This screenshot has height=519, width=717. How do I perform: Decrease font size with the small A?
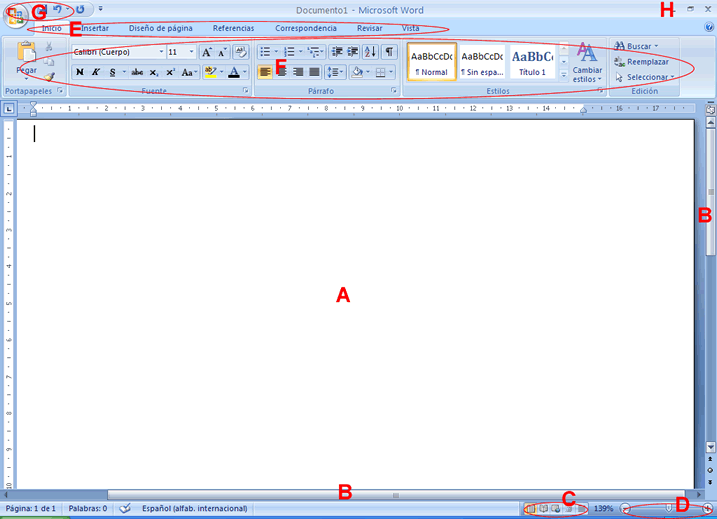click(x=222, y=52)
